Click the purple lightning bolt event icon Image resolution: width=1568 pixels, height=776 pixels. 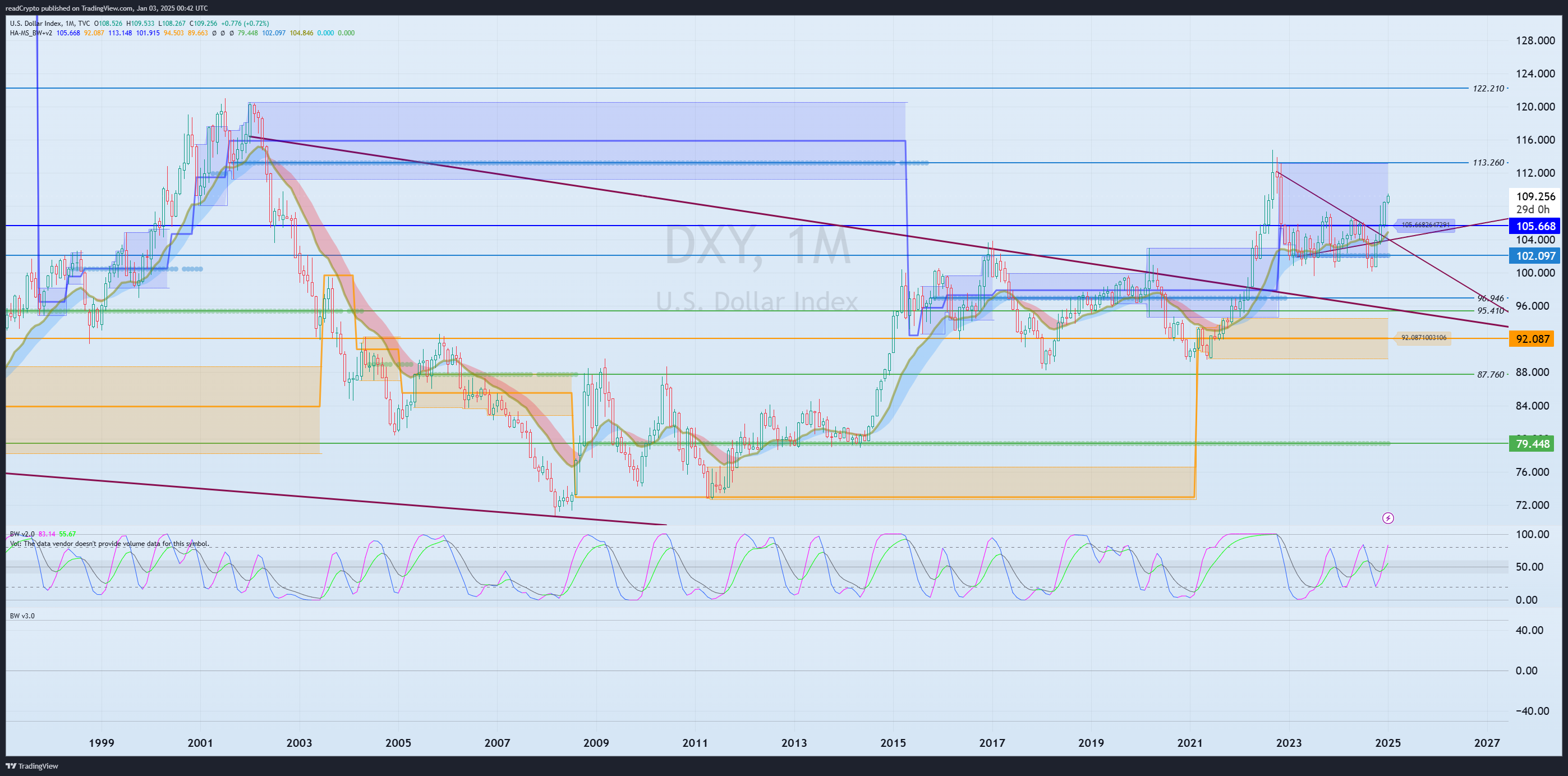click(1388, 518)
